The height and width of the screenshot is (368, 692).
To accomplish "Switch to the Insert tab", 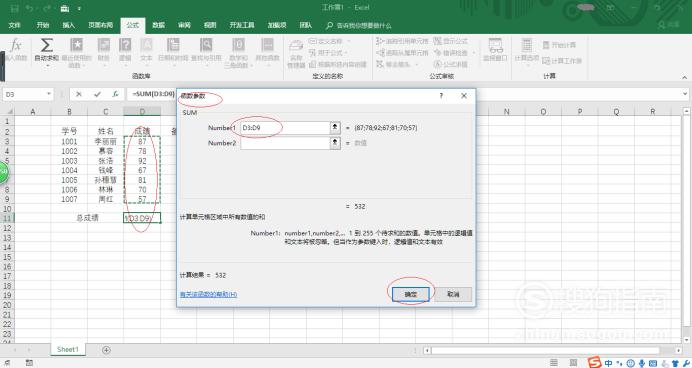I will pyautogui.click(x=68, y=25).
